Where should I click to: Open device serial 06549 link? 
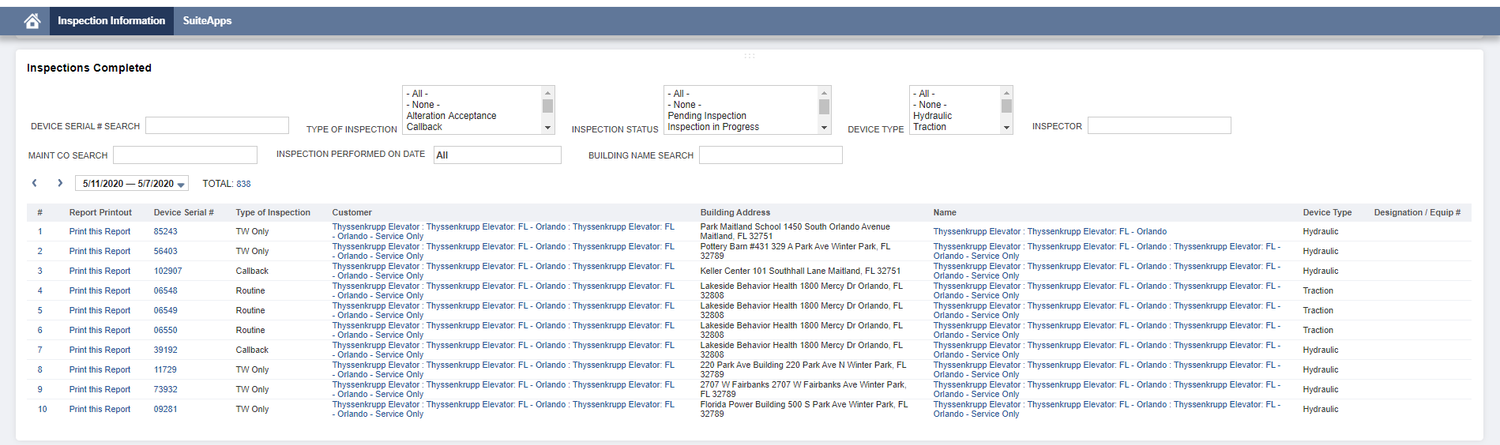(x=166, y=311)
